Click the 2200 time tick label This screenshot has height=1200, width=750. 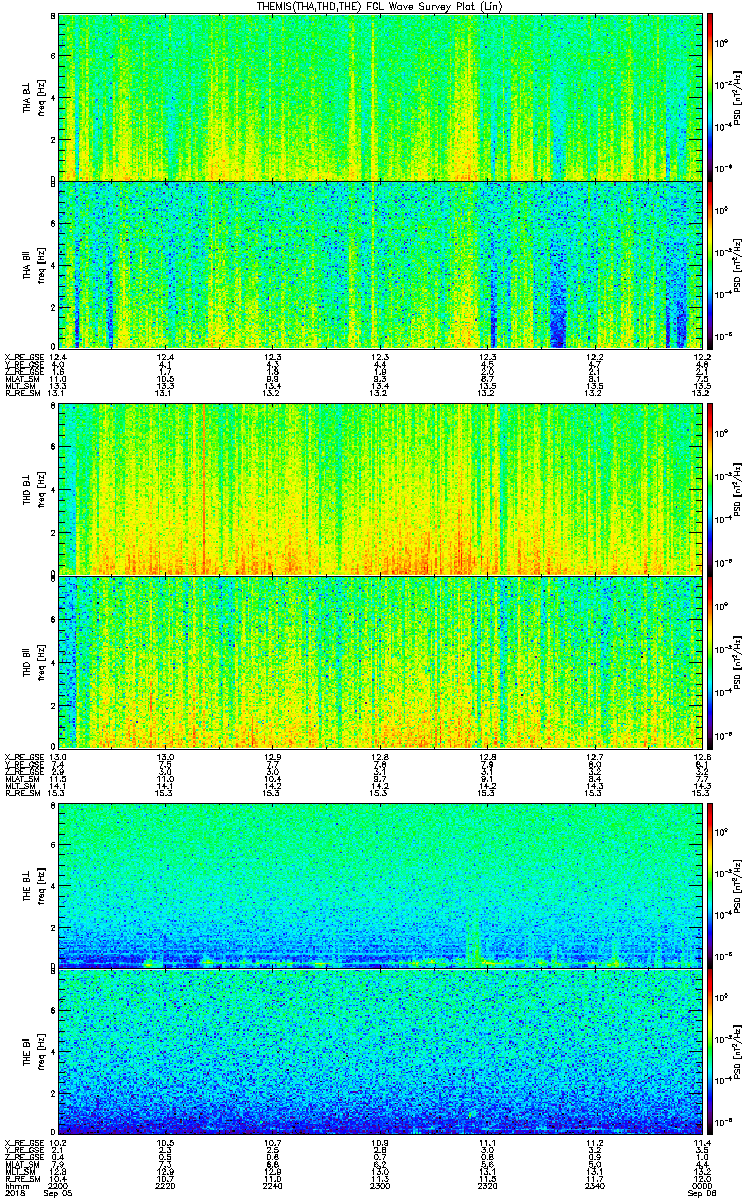coord(57,1184)
